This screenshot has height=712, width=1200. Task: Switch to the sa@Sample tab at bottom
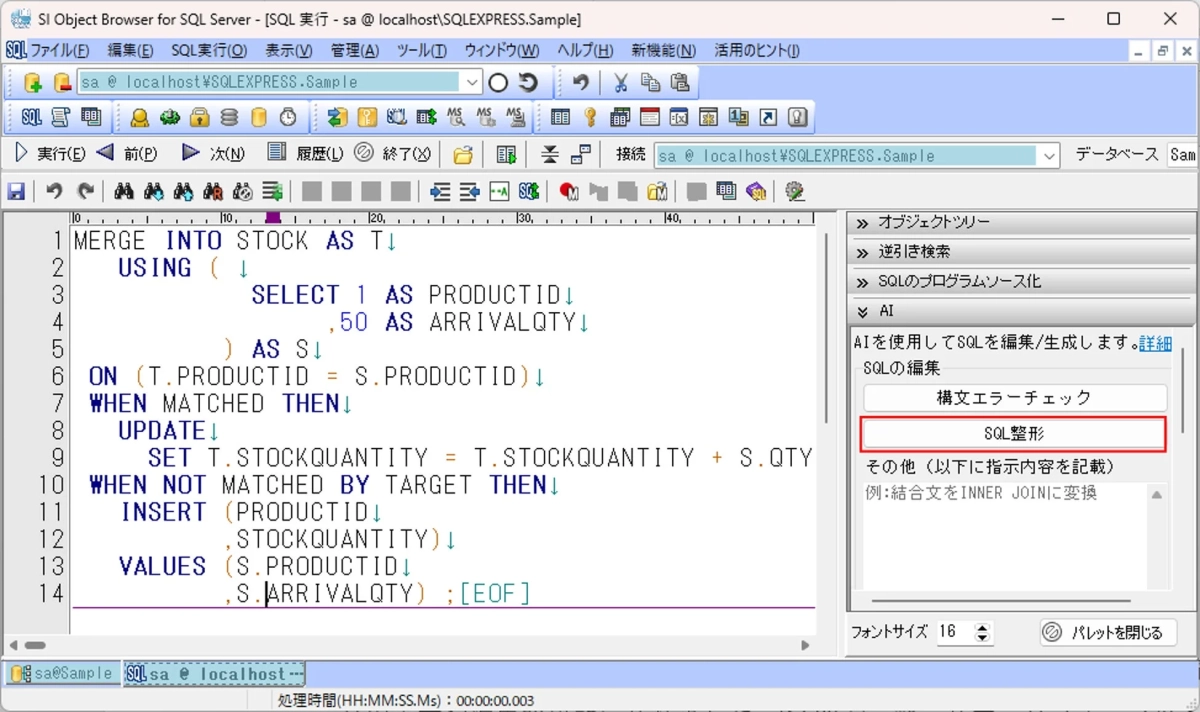tap(60, 673)
